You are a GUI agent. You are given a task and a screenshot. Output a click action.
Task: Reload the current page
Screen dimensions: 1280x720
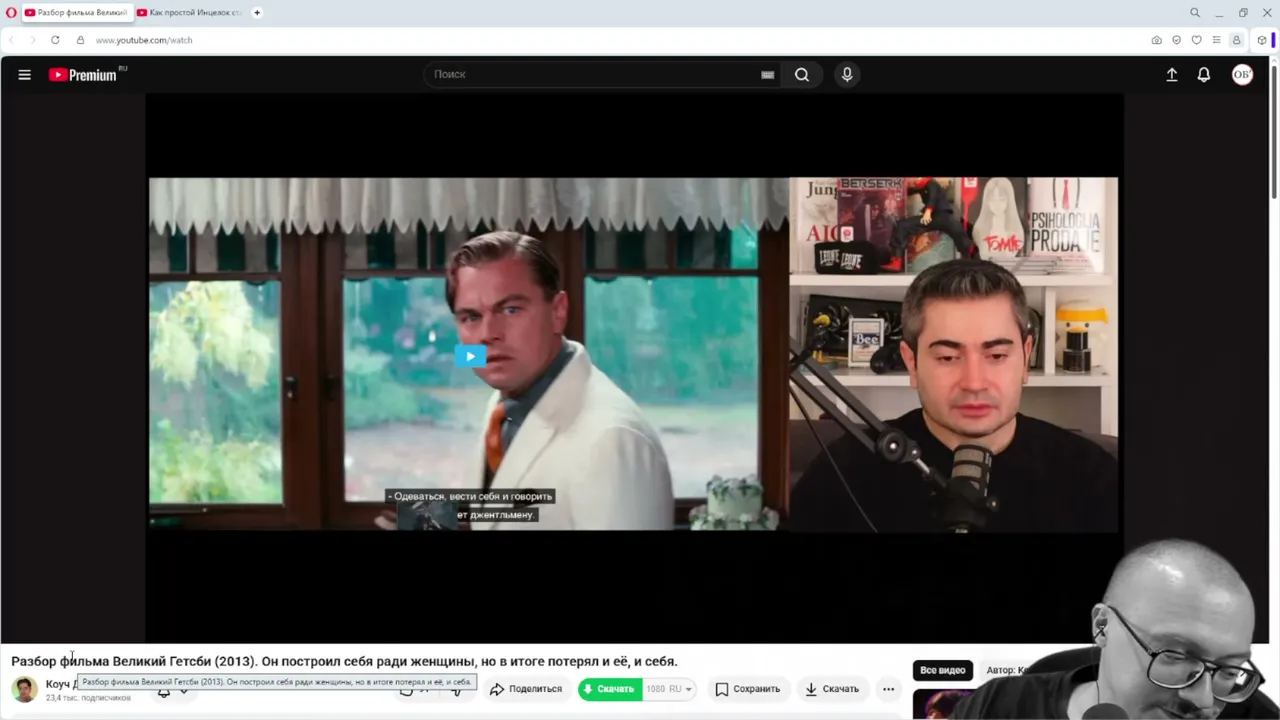(x=55, y=40)
